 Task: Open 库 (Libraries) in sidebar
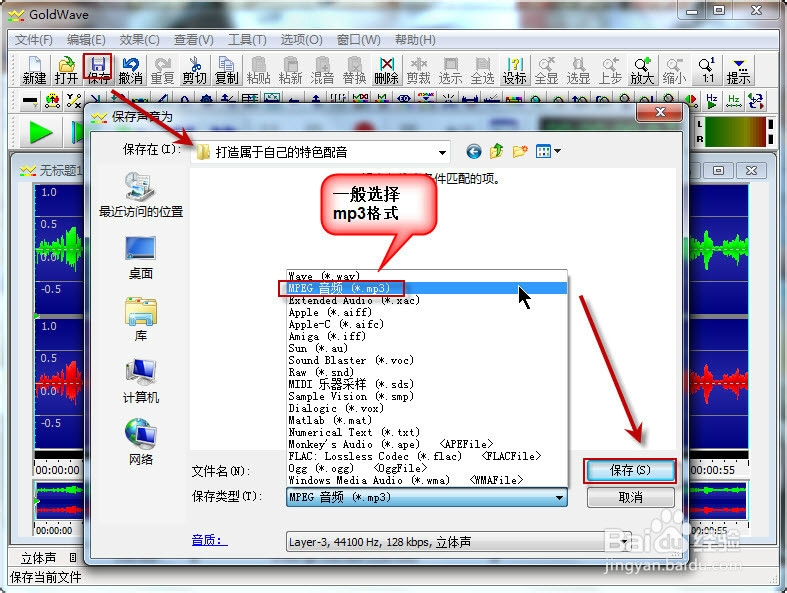click(141, 319)
